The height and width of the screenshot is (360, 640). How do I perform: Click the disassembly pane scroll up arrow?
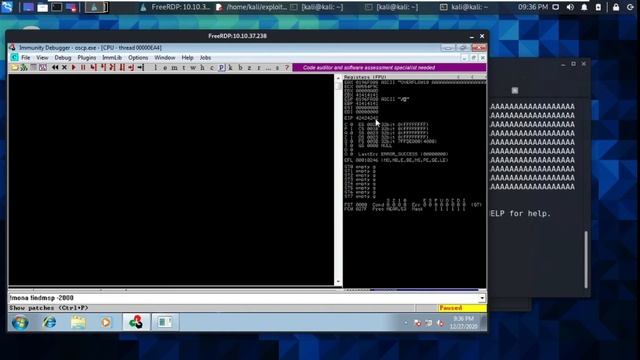tap(338, 77)
